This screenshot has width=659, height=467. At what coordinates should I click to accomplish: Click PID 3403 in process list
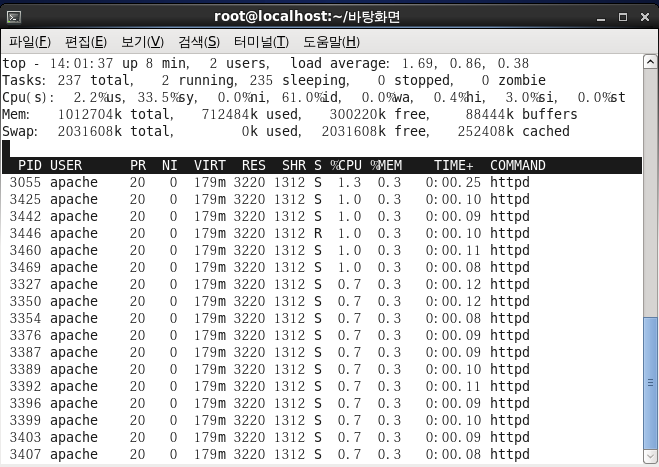(x=25, y=437)
